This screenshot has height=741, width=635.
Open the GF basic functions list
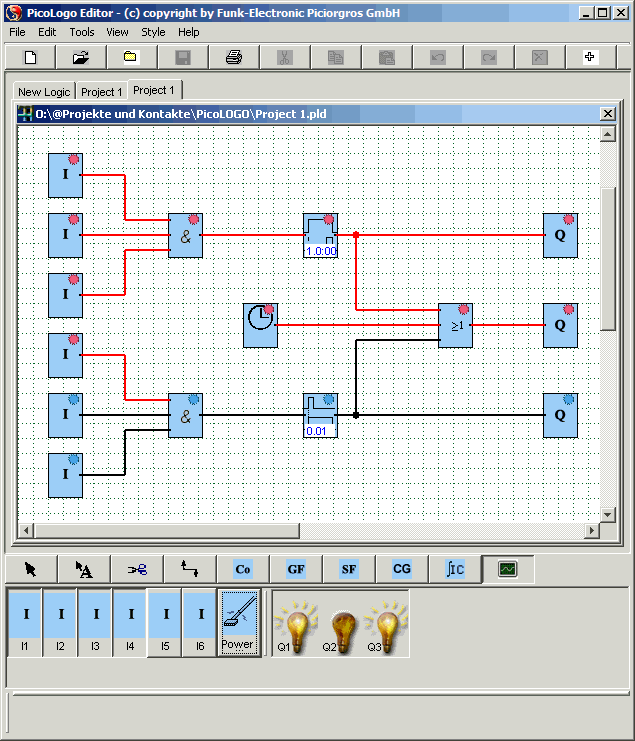296,569
